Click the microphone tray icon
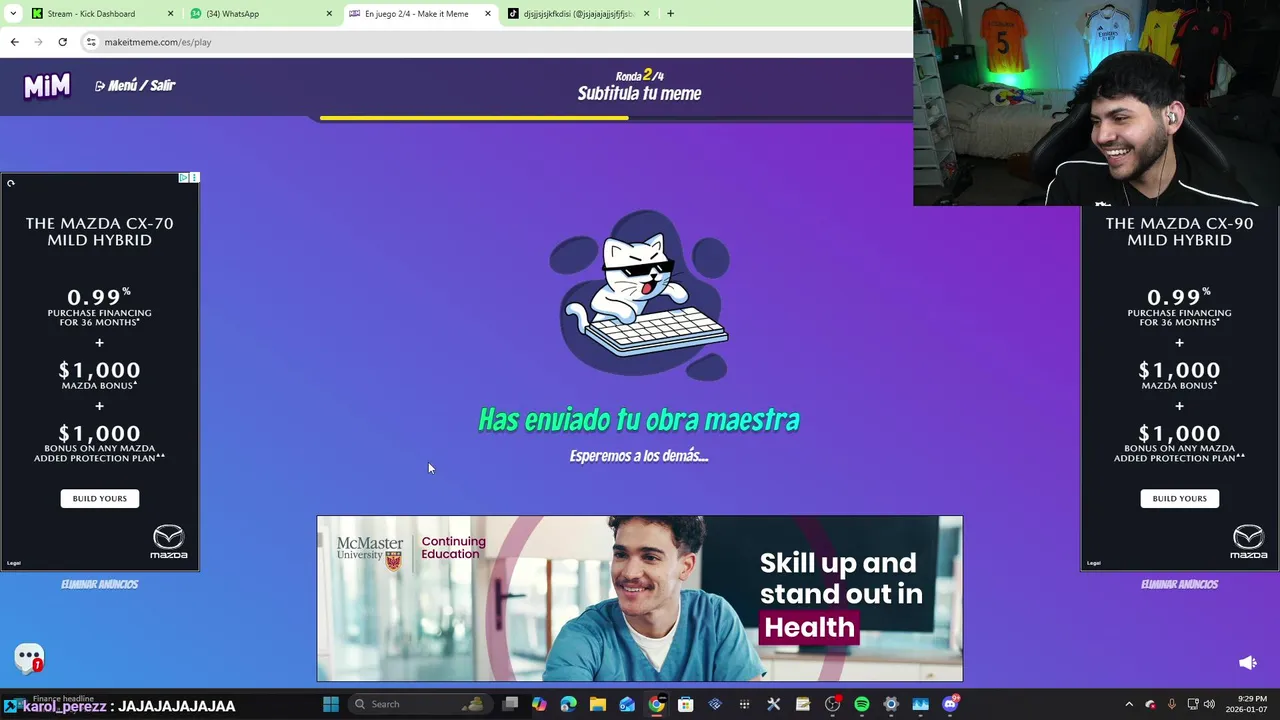Screen dimensions: 1280x720 click(1171, 704)
